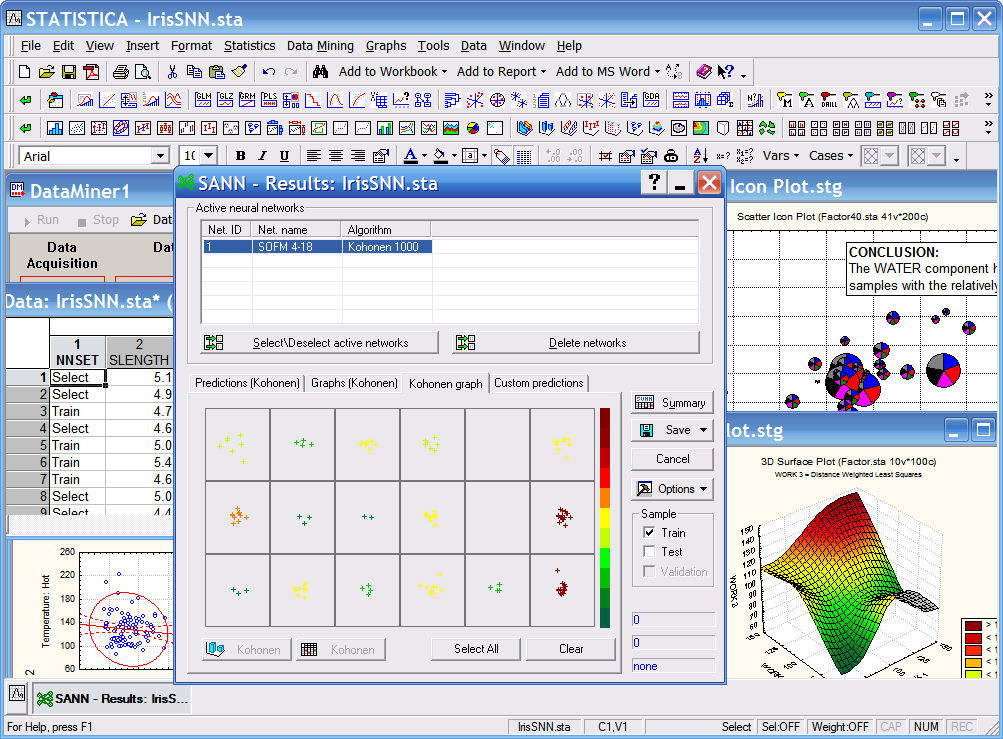Cut selection with the scissors icon
The width and height of the screenshot is (1003, 739).
[171, 72]
